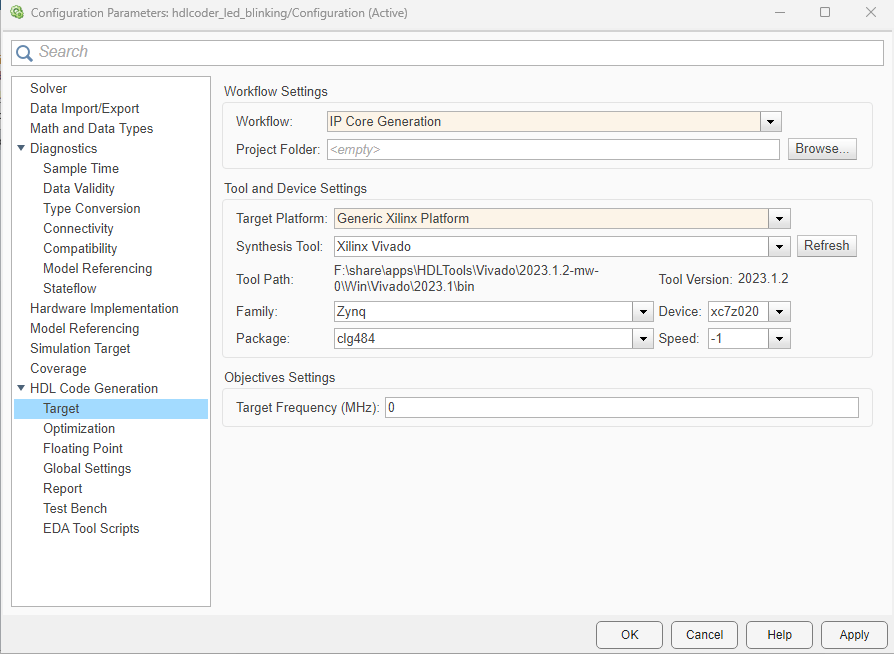
Task: Open the Speed dropdown showing -1
Action: [x=779, y=338]
